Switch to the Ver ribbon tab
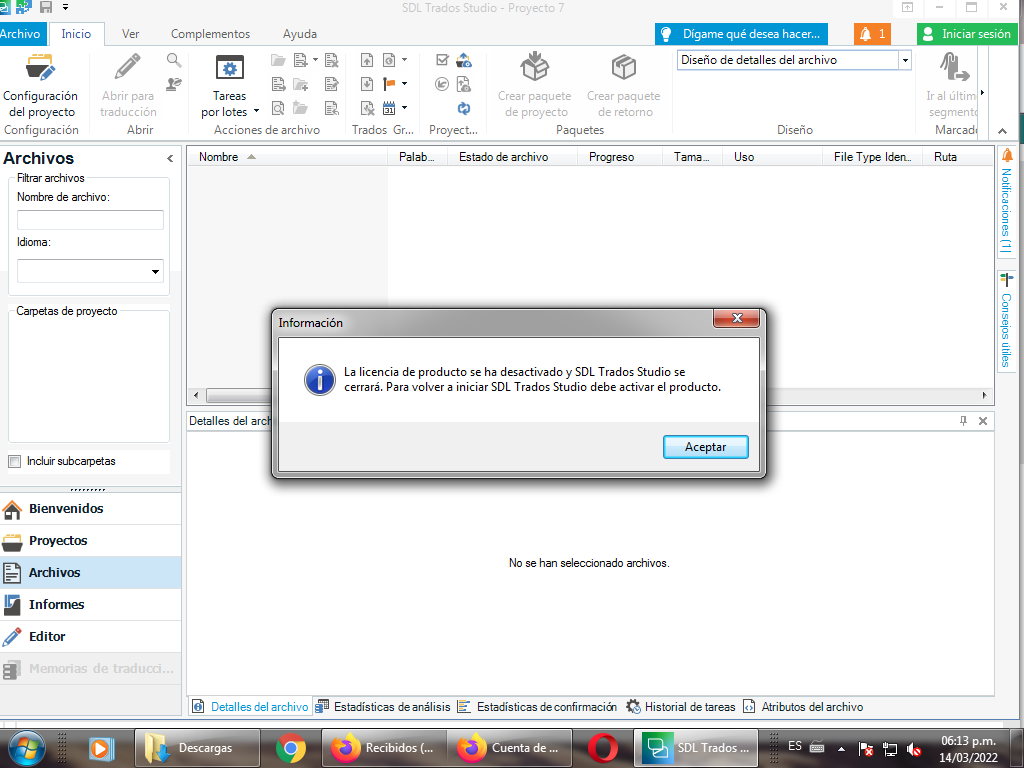The image size is (1024, 768). coord(131,34)
